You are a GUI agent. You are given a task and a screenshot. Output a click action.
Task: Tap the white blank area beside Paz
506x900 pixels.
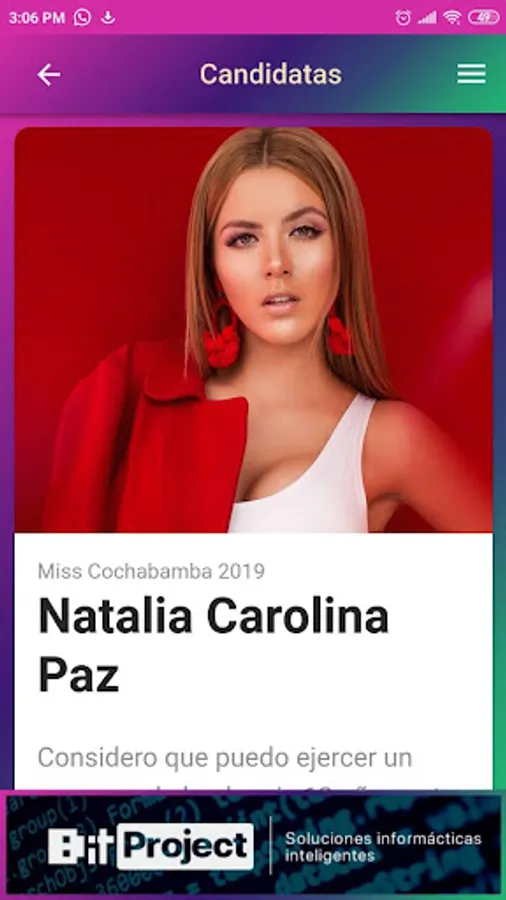(x=304, y=674)
